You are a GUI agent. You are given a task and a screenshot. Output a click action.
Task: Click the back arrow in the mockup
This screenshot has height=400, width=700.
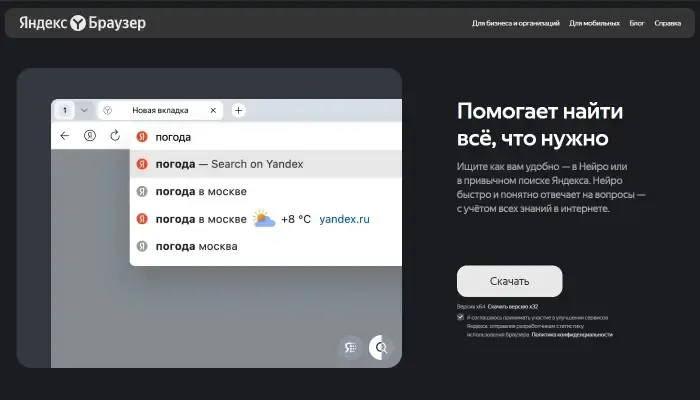click(x=65, y=136)
